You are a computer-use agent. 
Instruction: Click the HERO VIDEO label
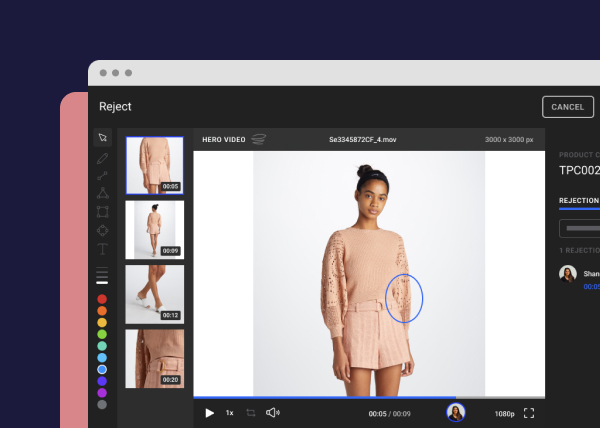(224, 140)
